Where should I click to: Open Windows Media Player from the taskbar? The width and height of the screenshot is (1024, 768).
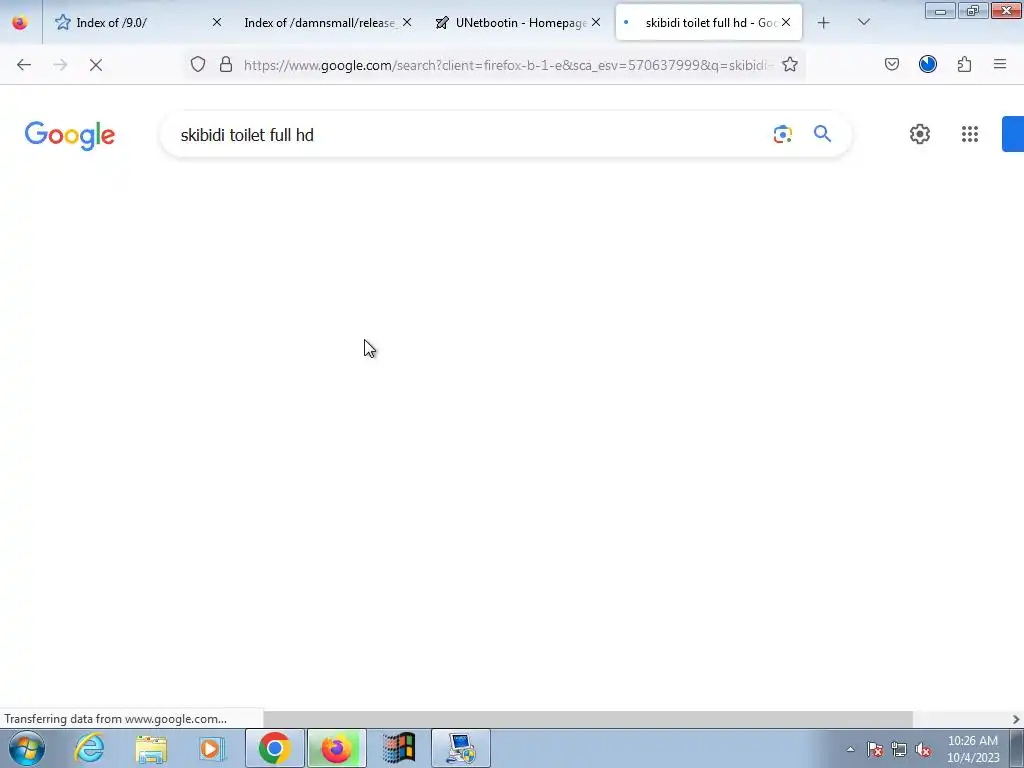click(212, 748)
